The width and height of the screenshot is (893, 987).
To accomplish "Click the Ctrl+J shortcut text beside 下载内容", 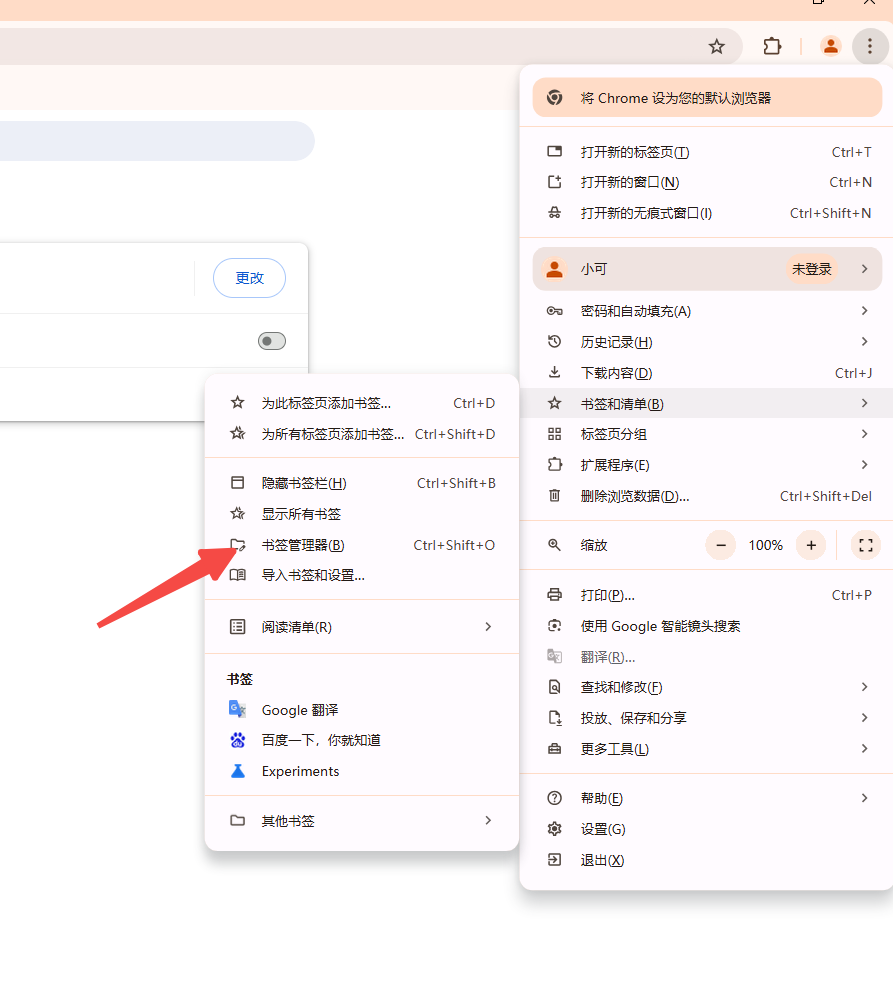I will pyautogui.click(x=853, y=373).
